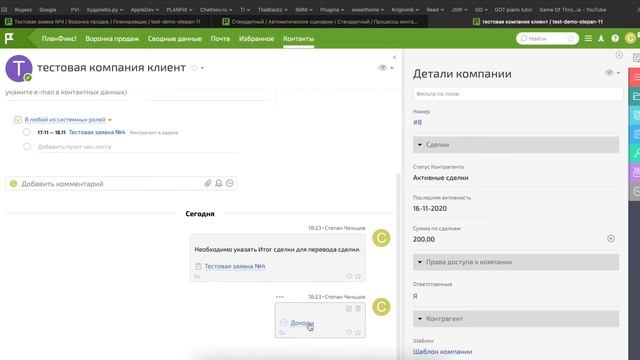
Task: Click the circle icon right of comment bell
Action: tap(230, 183)
